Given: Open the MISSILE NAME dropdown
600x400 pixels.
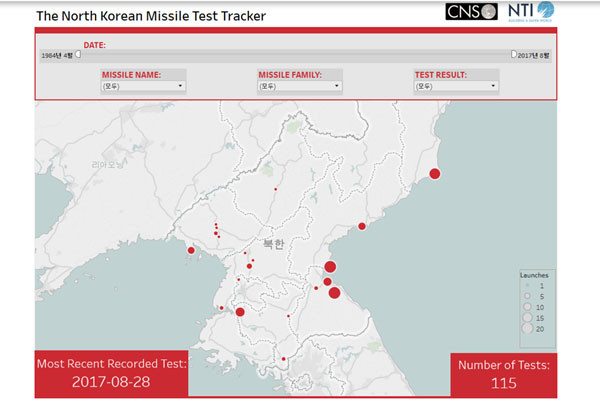Looking at the screenshot, I should pos(143,86).
